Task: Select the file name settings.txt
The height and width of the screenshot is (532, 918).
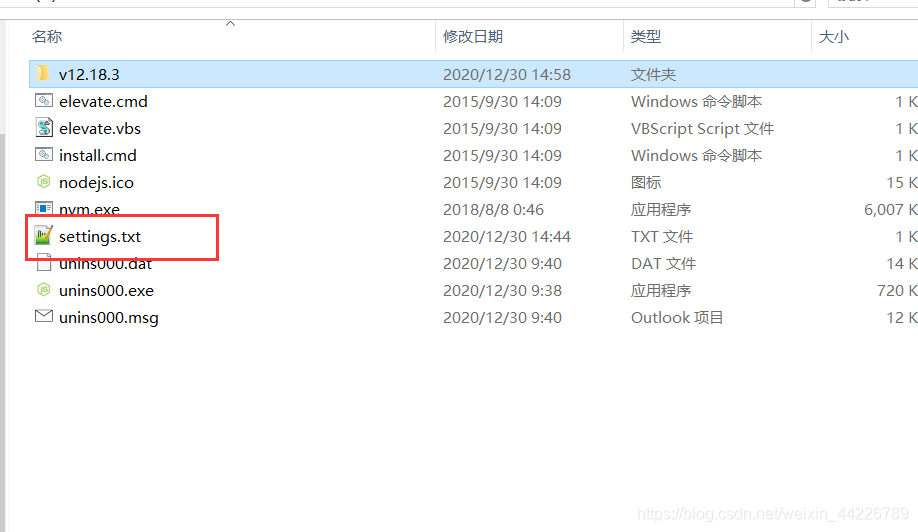Action: click(100, 236)
